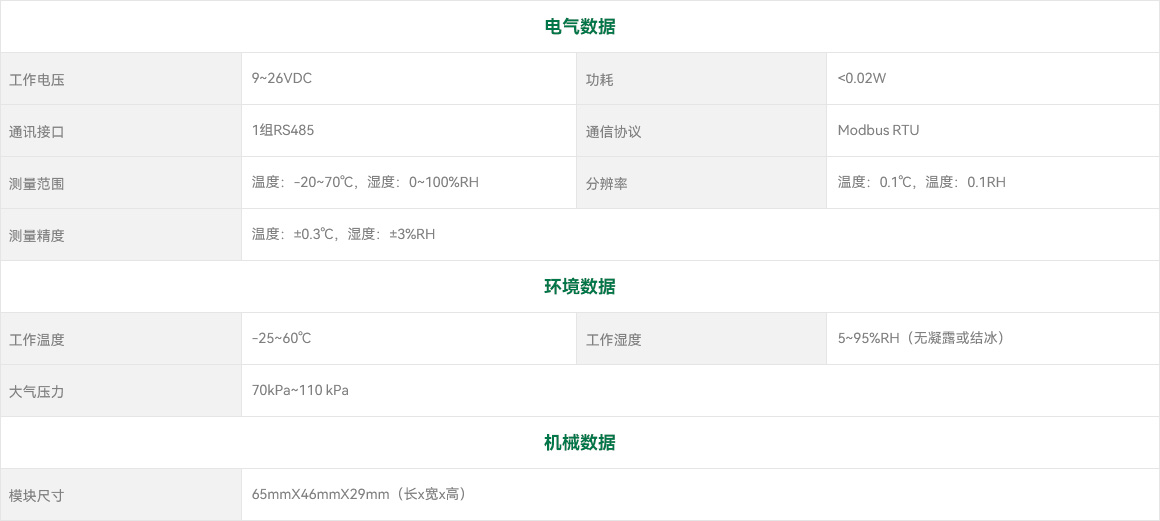Click the 电气数据 section header
This screenshot has width=1160, height=521.
pyautogui.click(x=580, y=27)
